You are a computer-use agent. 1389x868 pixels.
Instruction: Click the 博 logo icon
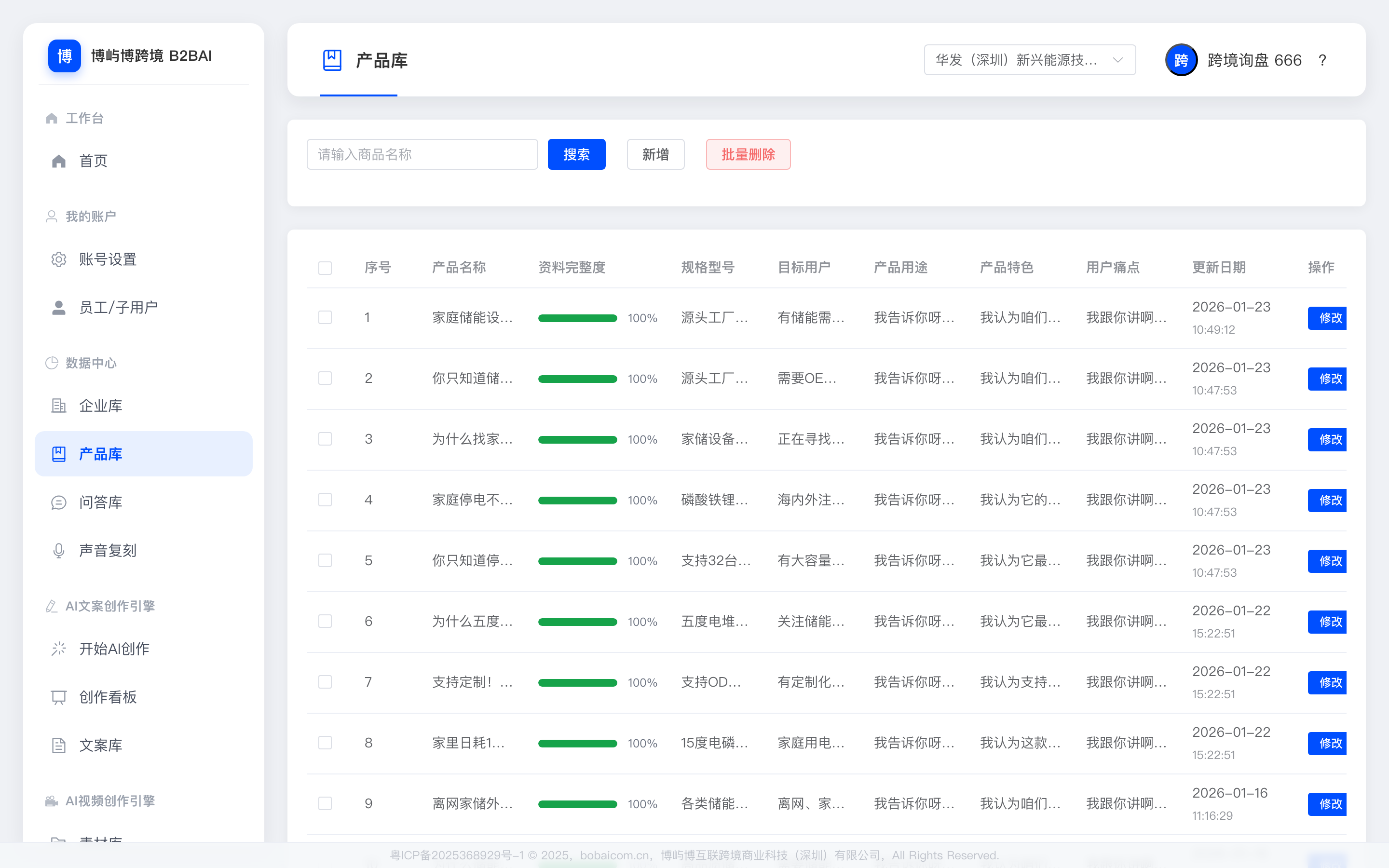tap(64, 55)
